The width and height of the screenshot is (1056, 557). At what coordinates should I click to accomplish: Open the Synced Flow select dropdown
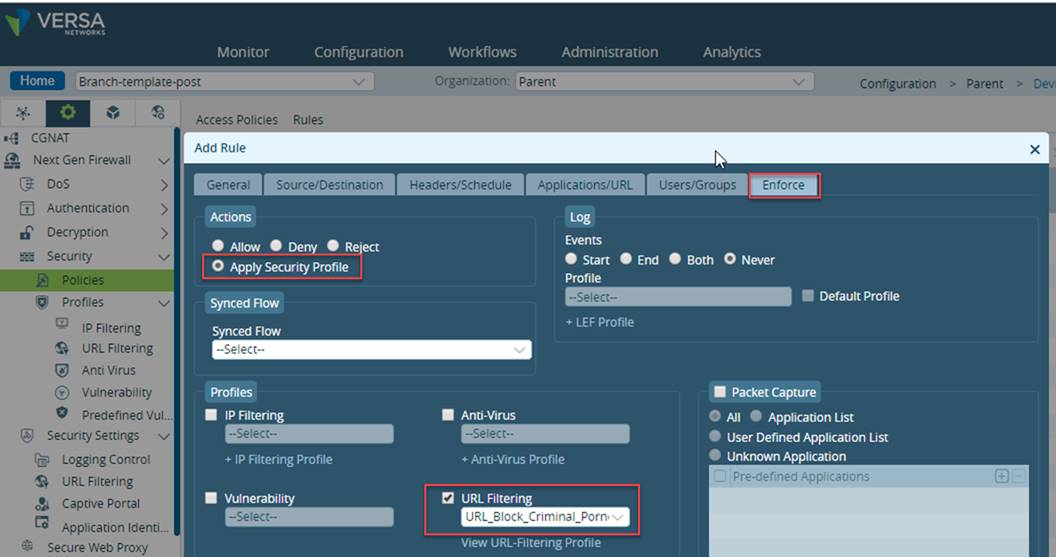(x=372, y=350)
